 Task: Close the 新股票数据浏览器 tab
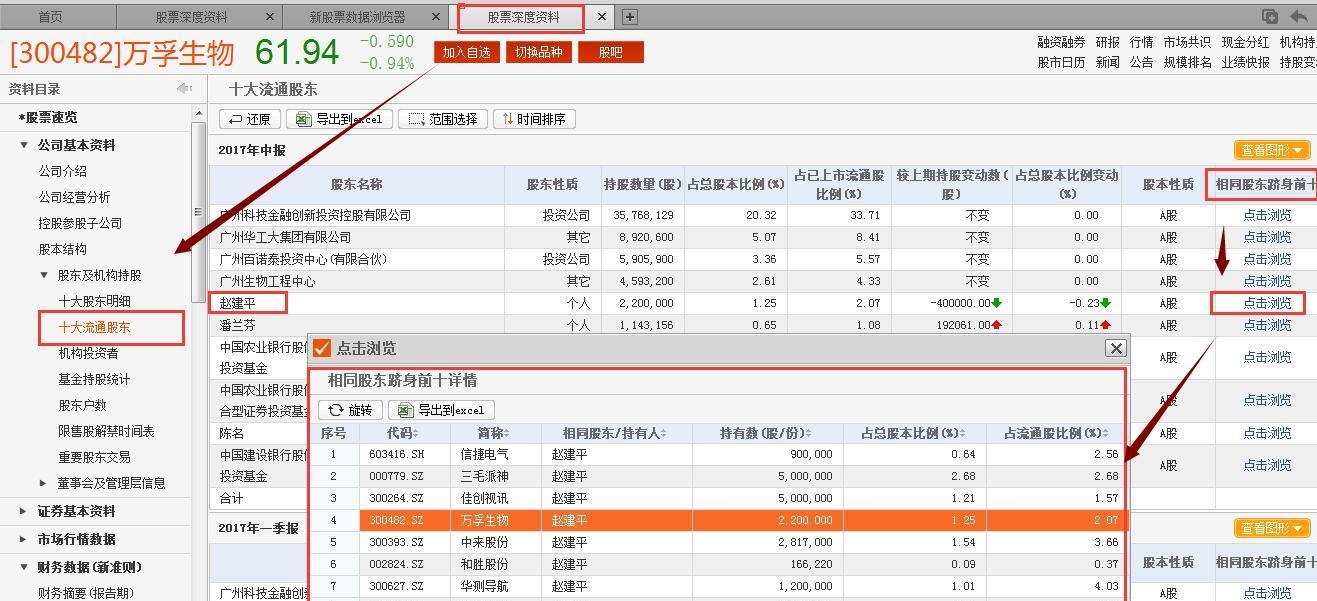[436, 17]
